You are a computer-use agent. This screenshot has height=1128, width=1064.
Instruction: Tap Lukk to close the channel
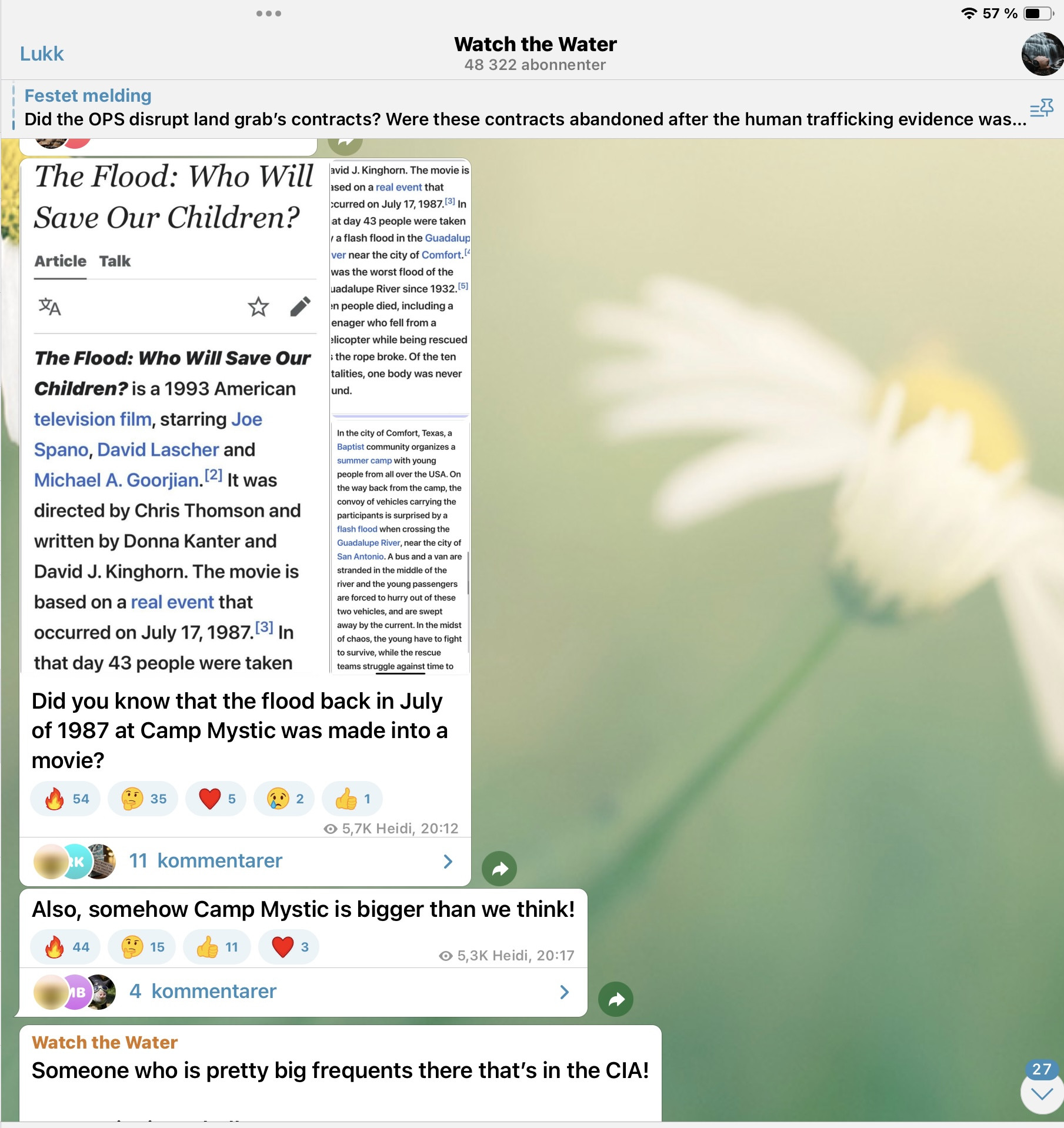[42, 54]
